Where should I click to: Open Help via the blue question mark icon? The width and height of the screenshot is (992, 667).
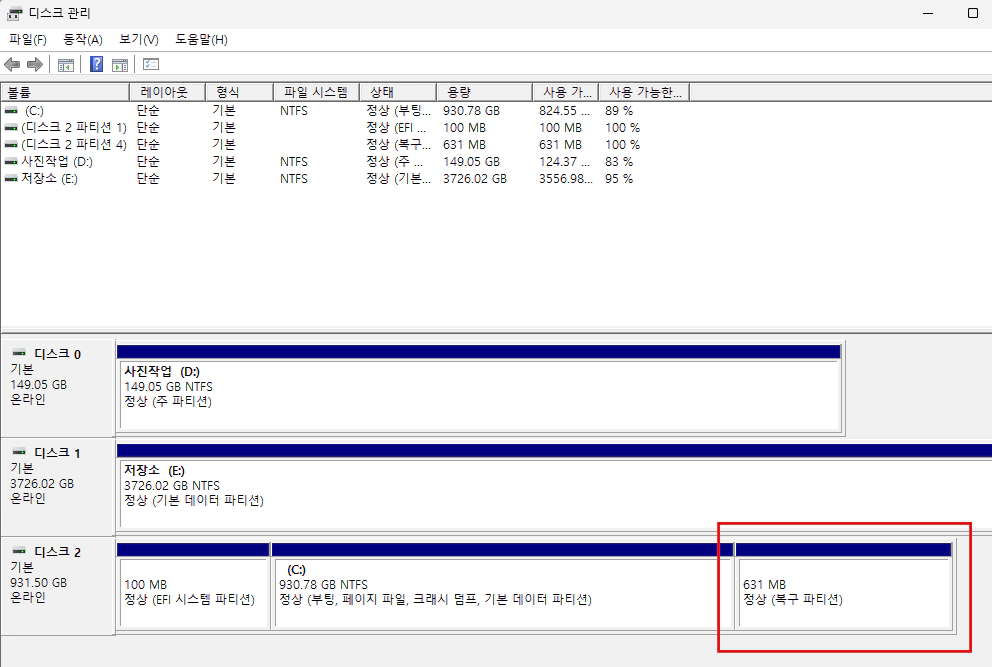(x=97, y=65)
